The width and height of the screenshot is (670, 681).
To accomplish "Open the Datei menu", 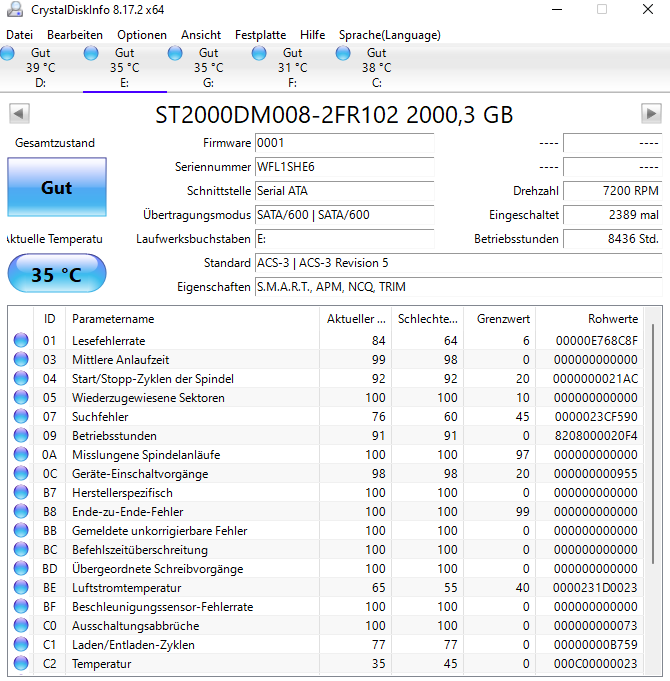I will pyautogui.click(x=20, y=35).
